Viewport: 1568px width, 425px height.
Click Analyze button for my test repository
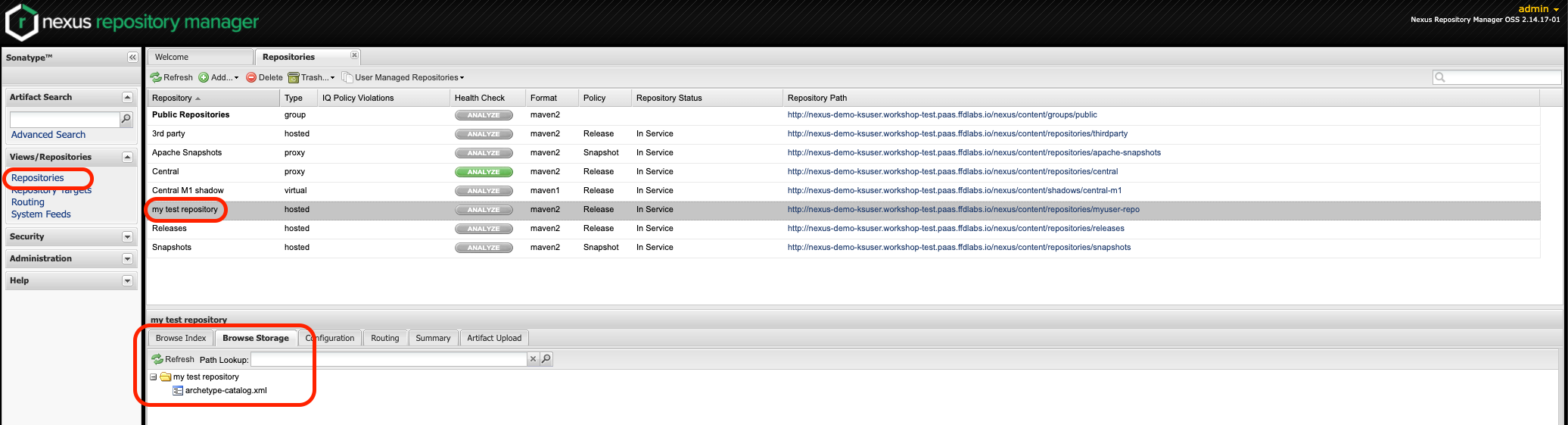click(484, 210)
